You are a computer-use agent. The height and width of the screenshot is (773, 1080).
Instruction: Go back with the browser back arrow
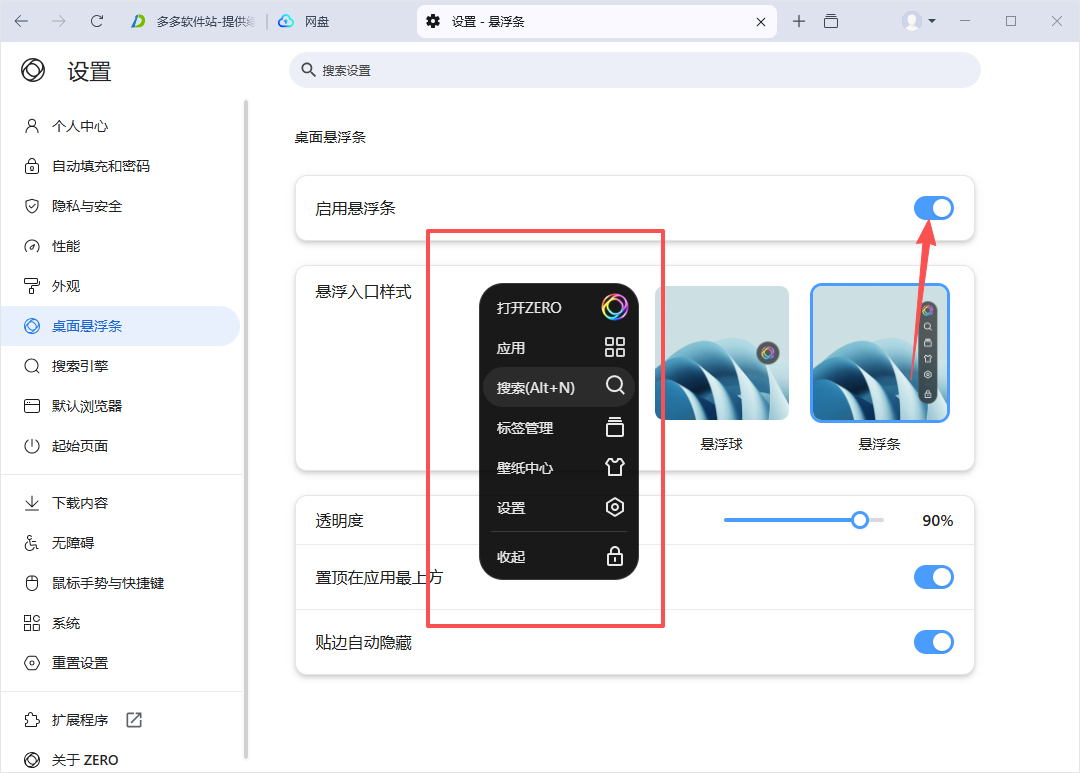(x=21, y=21)
